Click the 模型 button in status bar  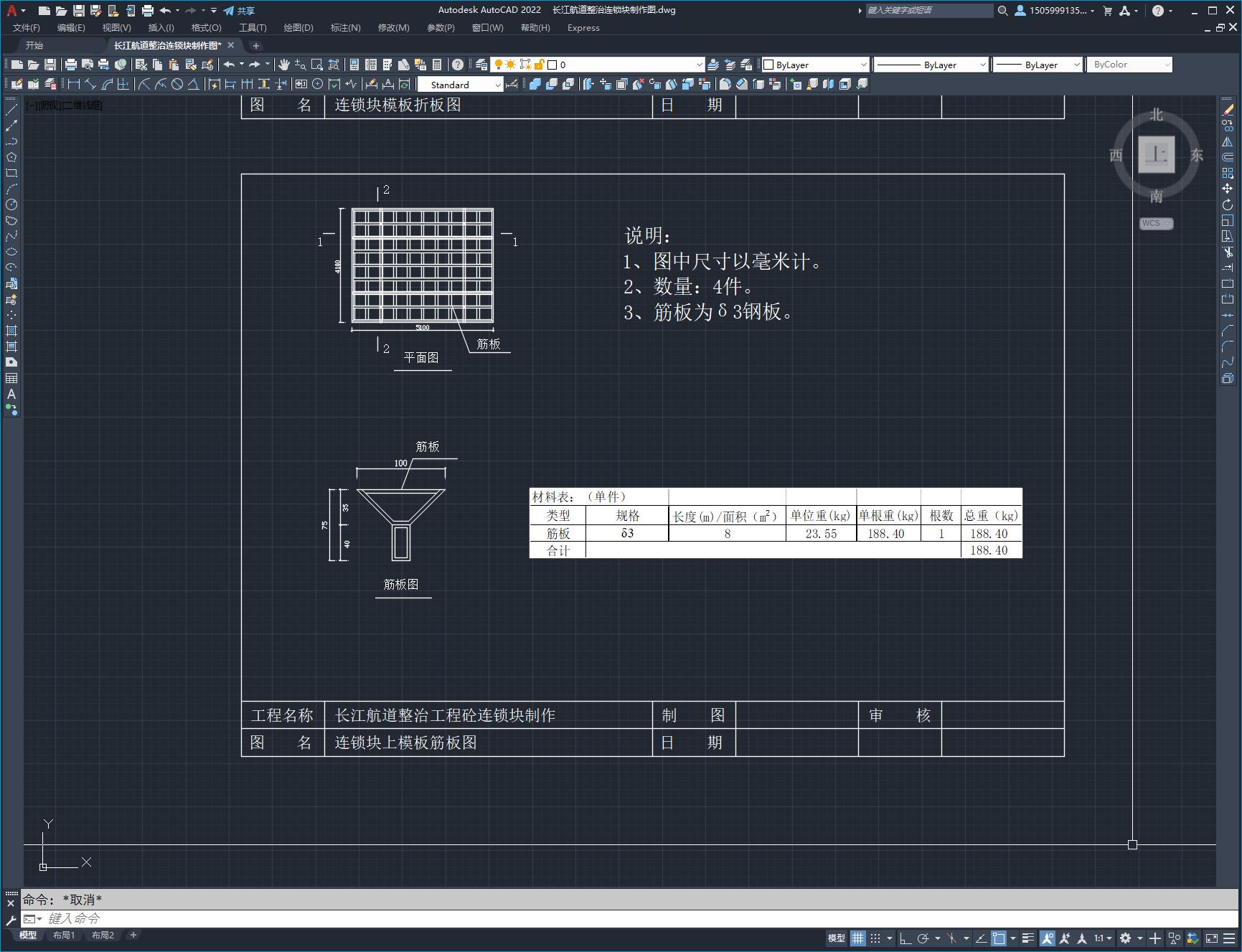(x=837, y=938)
